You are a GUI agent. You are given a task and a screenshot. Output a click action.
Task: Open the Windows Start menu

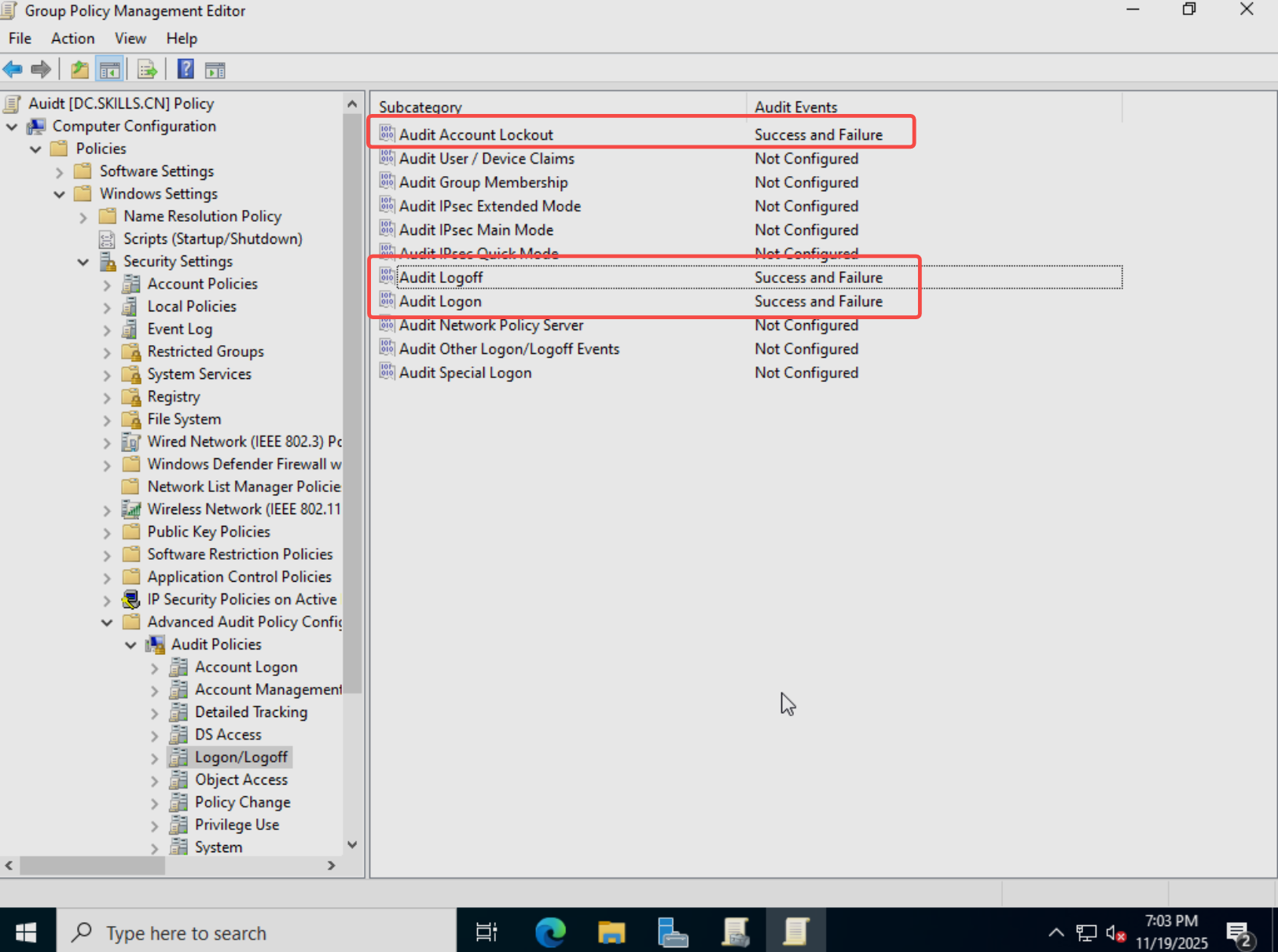[x=26, y=932]
